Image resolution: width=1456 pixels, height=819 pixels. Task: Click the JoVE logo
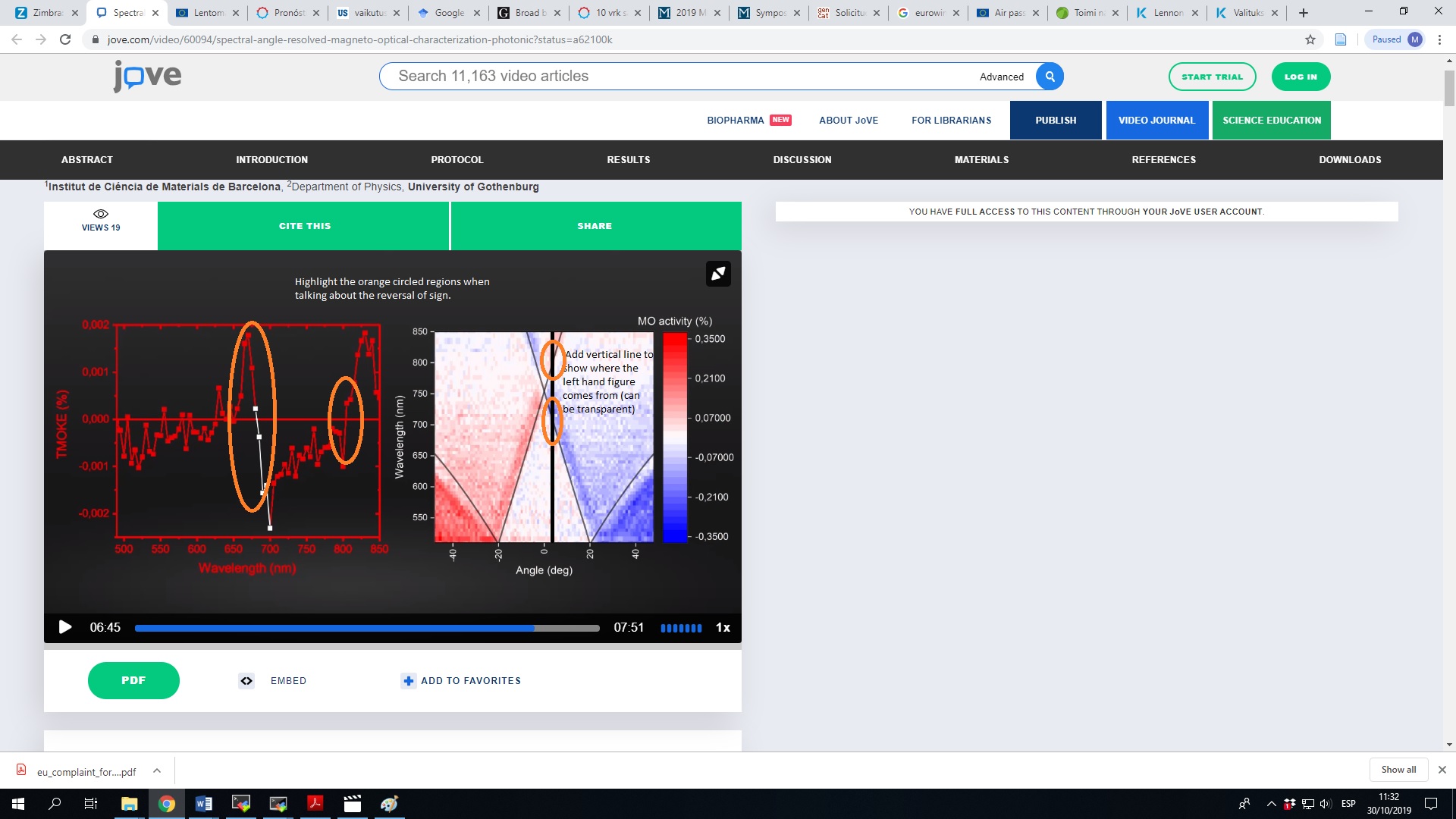pyautogui.click(x=148, y=76)
